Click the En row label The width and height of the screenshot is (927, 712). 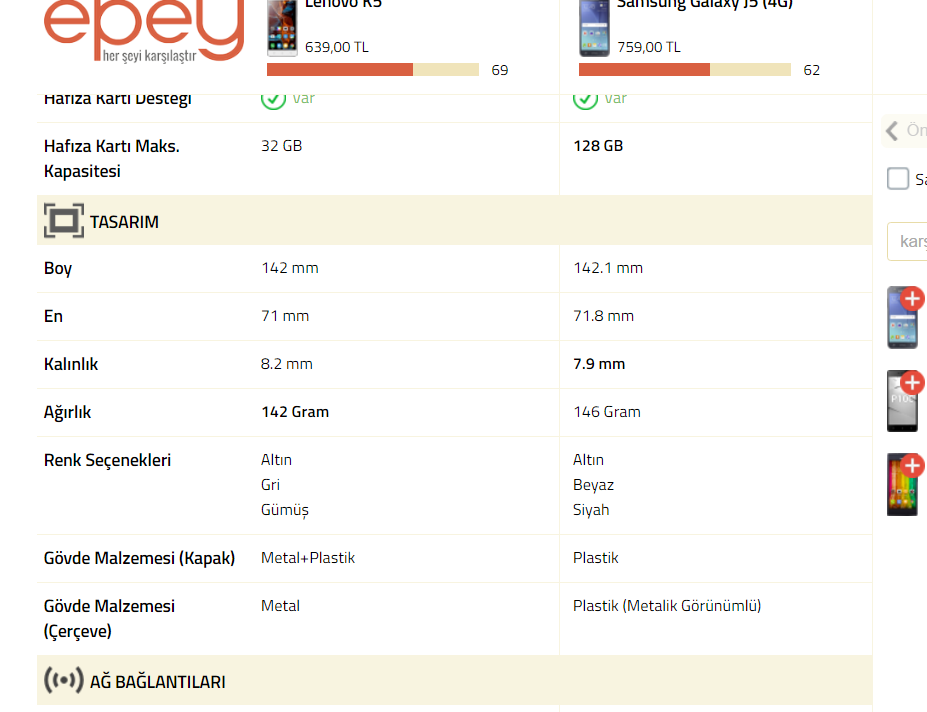(x=53, y=316)
